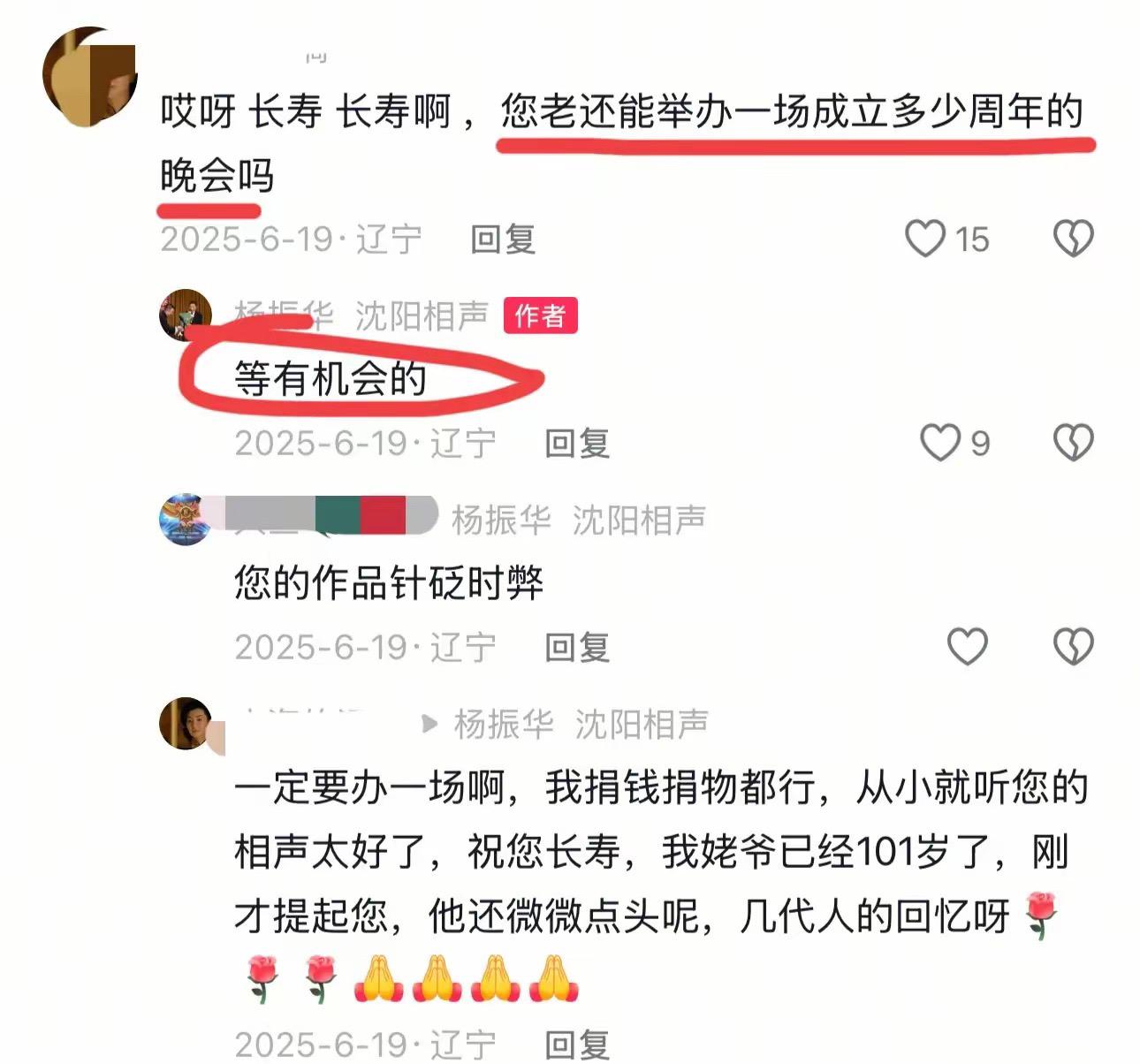This screenshot has height=1064, width=1140.
Task: Dislike the comment 您的作品针砭时弊
Action: click(1074, 647)
